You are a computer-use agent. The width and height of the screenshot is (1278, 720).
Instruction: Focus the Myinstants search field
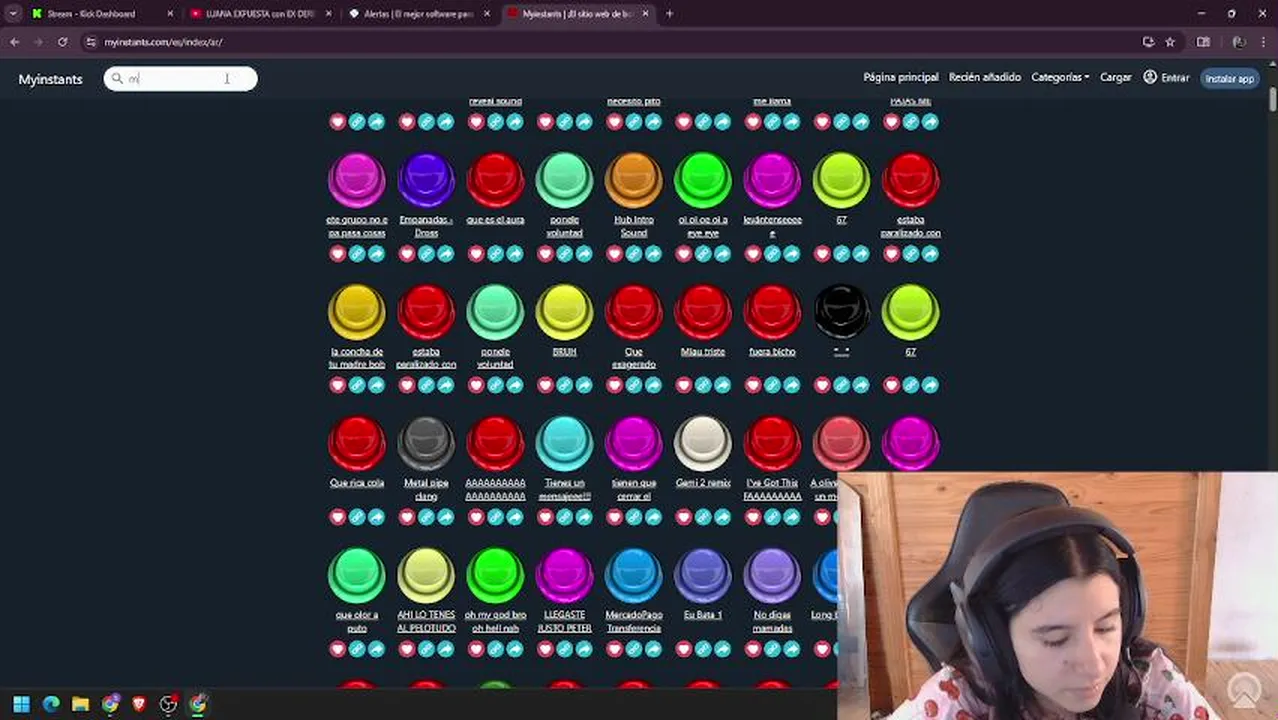[x=180, y=79]
